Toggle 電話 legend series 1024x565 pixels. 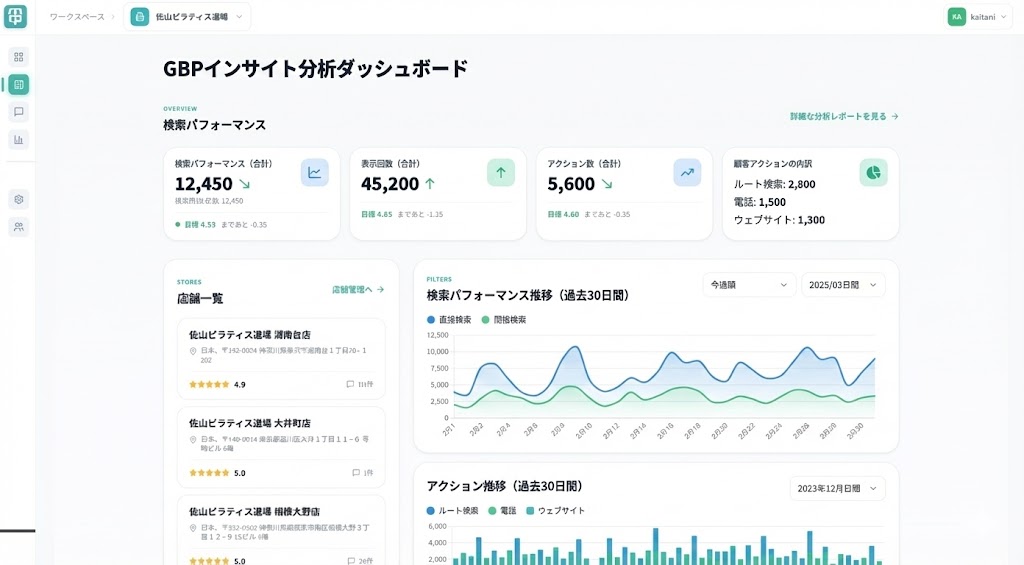(x=502, y=510)
